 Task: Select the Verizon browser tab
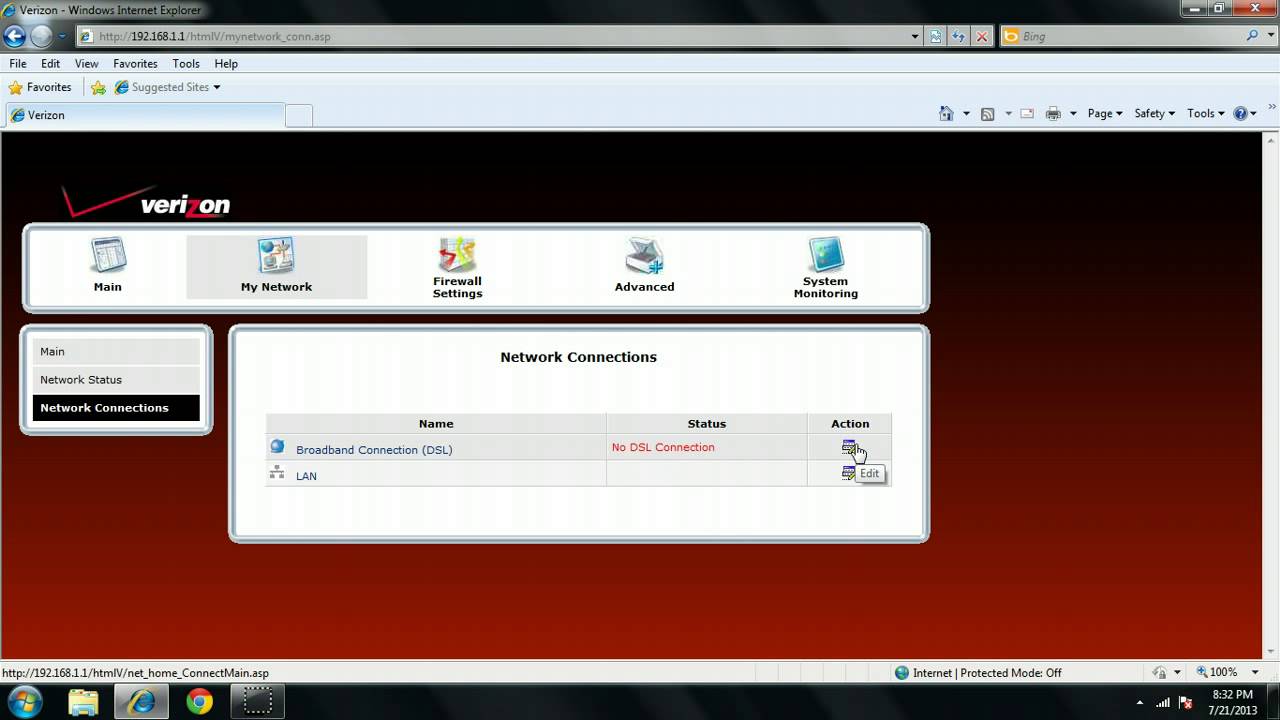click(144, 115)
